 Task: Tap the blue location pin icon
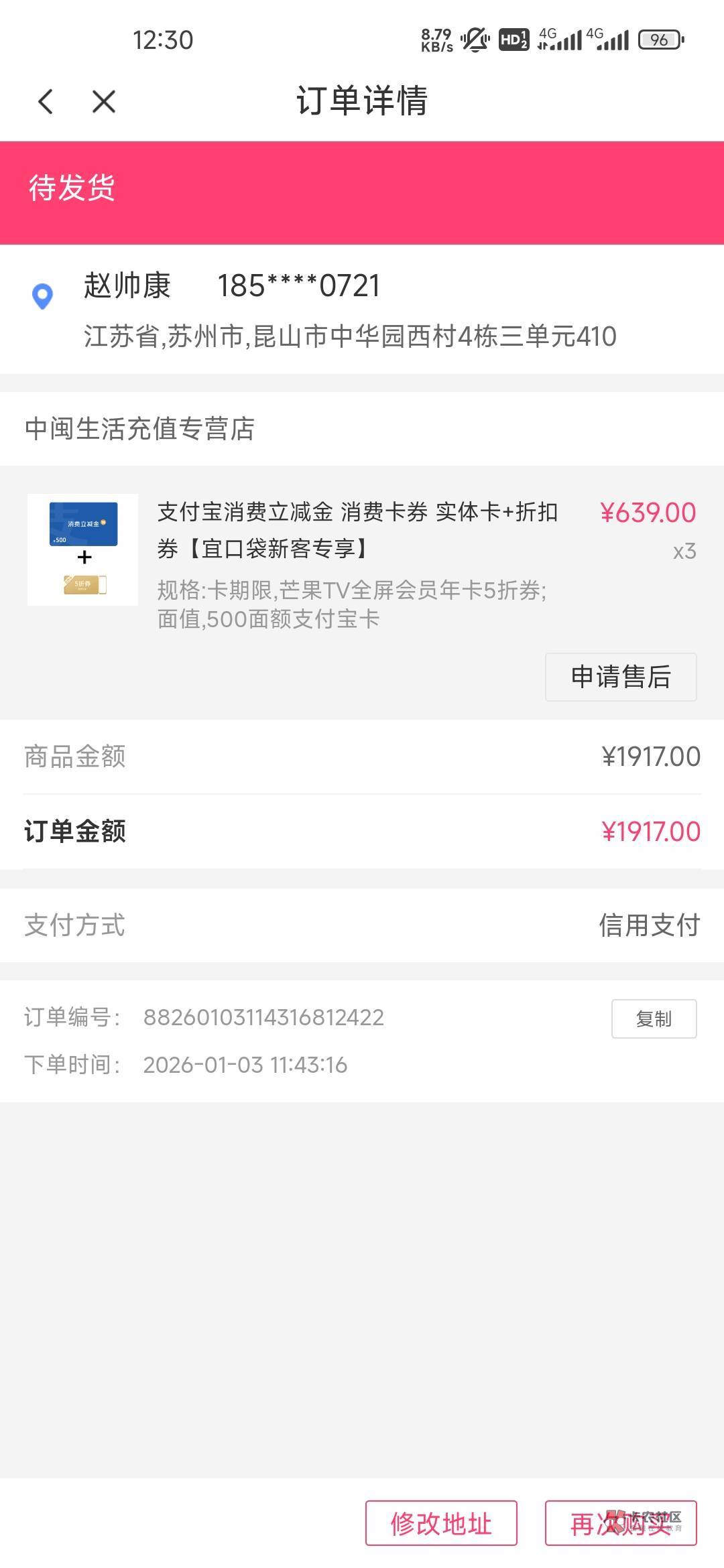click(x=42, y=296)
